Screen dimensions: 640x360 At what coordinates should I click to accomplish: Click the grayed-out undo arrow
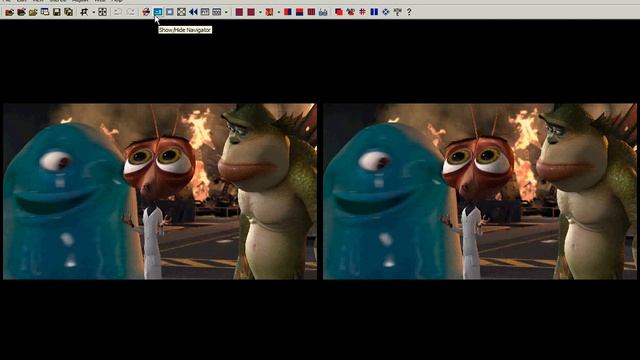(118, 12)
